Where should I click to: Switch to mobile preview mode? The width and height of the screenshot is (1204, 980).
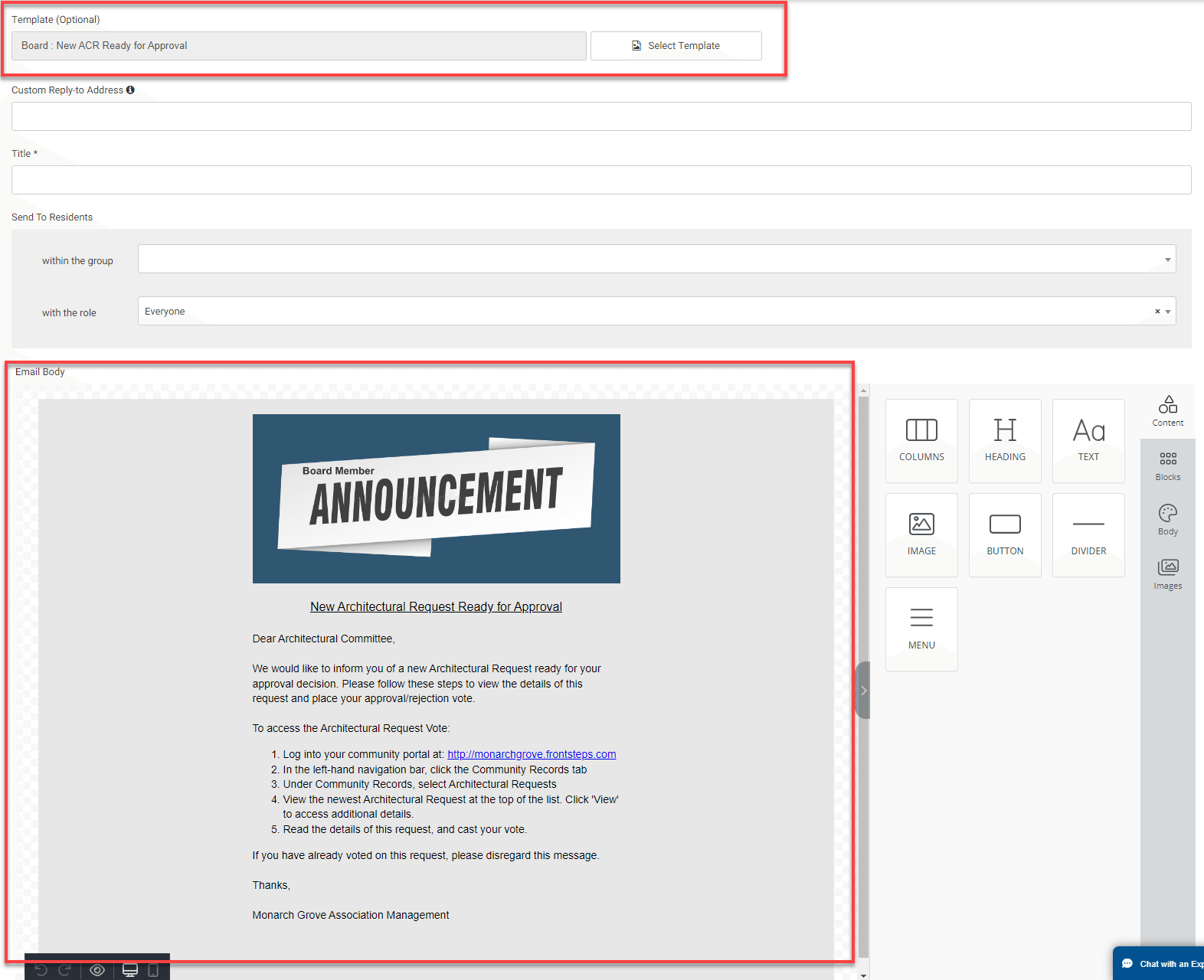point(153,970)
